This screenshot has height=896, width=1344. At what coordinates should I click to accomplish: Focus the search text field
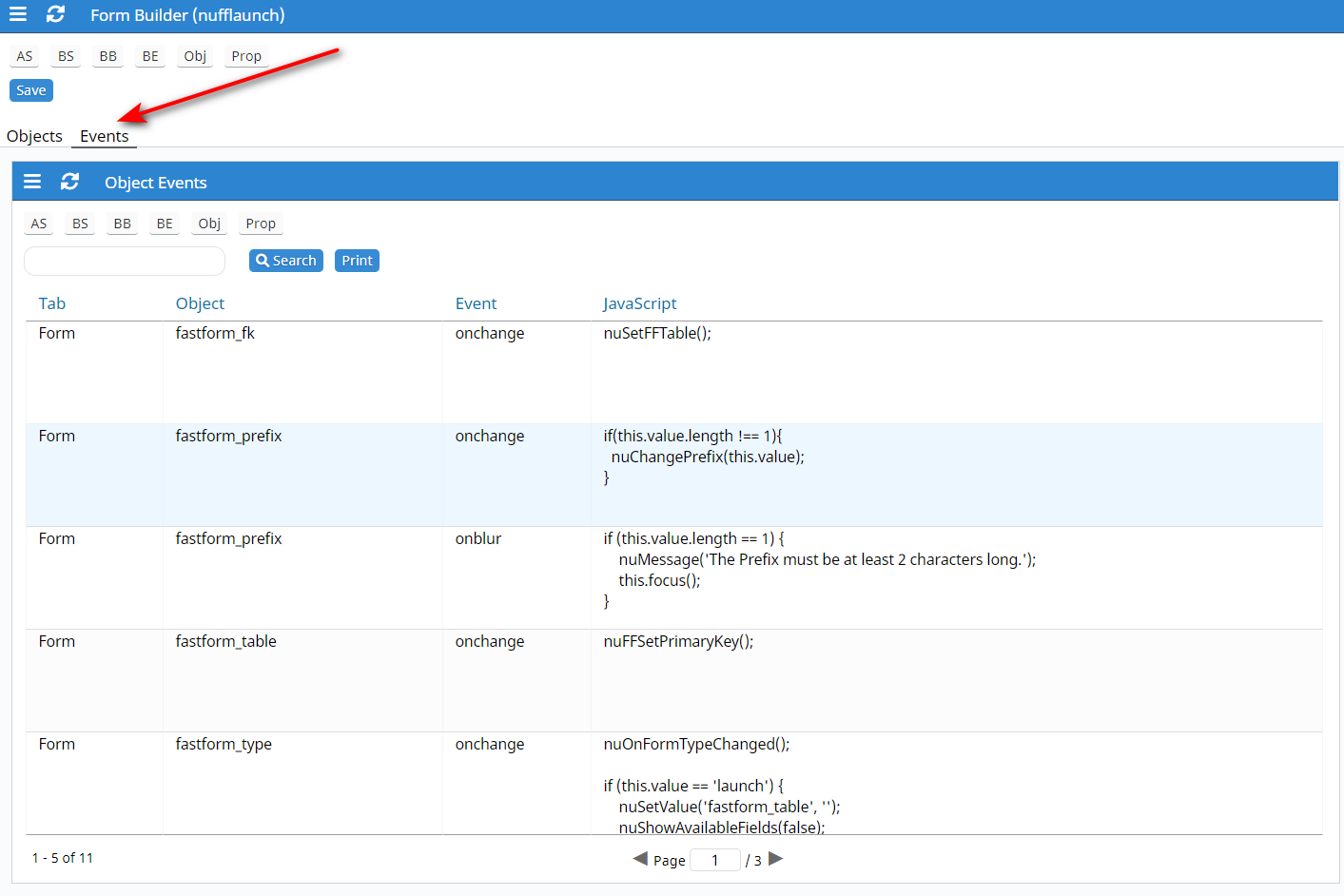click(x=125, y=261)
